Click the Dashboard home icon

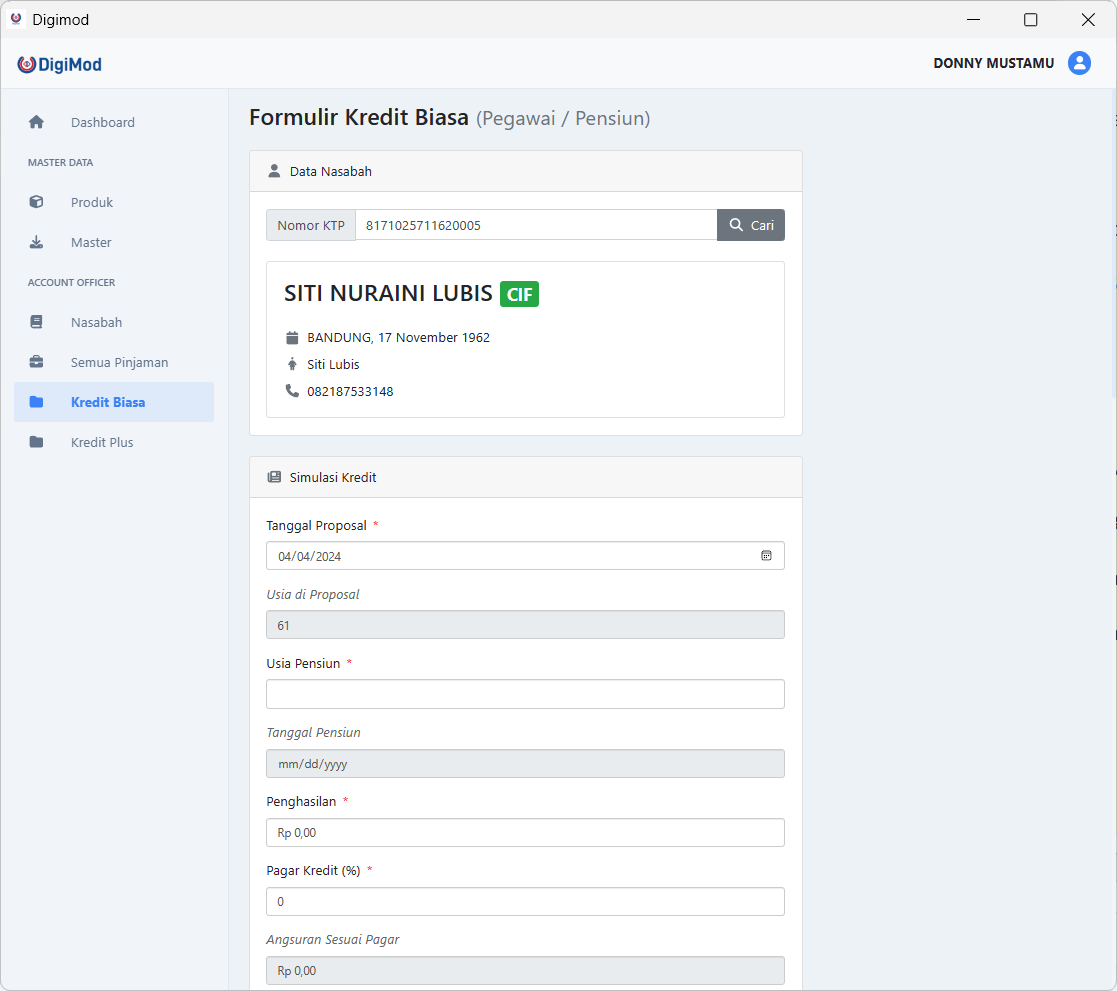(x=37, y=122)
